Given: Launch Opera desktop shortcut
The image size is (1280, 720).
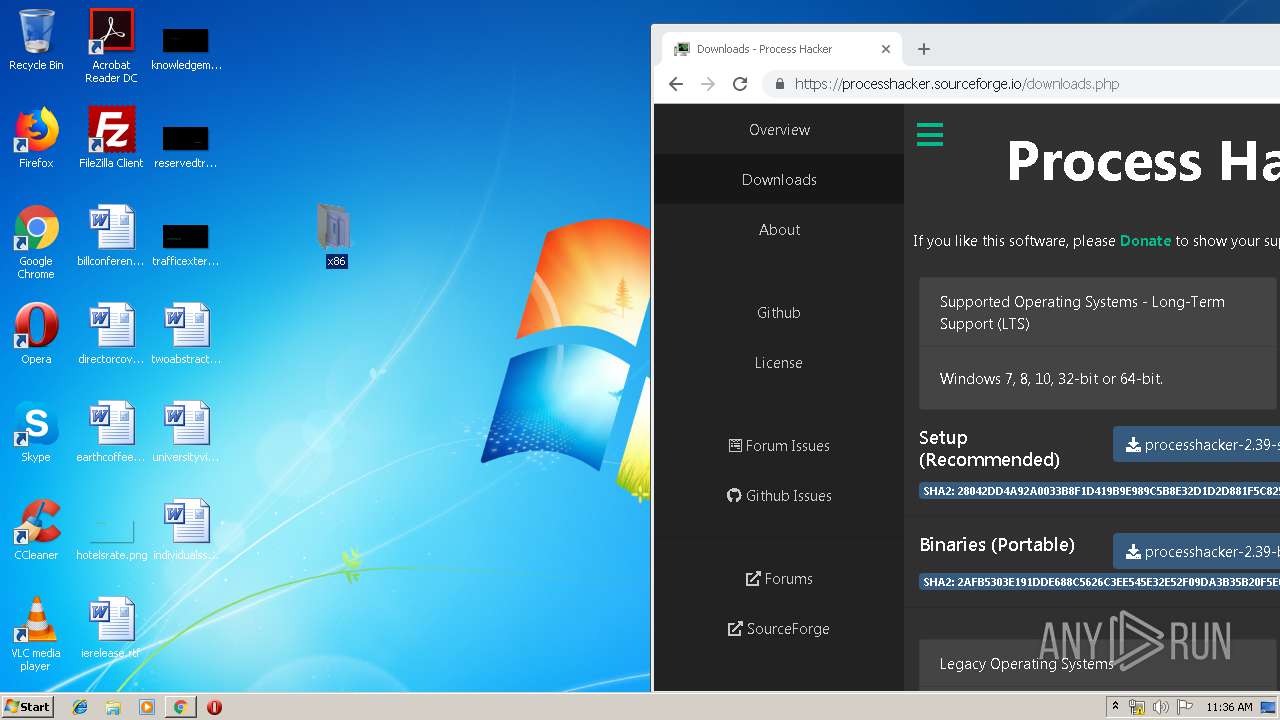Looking at the screenshot, I should (36, 334).
